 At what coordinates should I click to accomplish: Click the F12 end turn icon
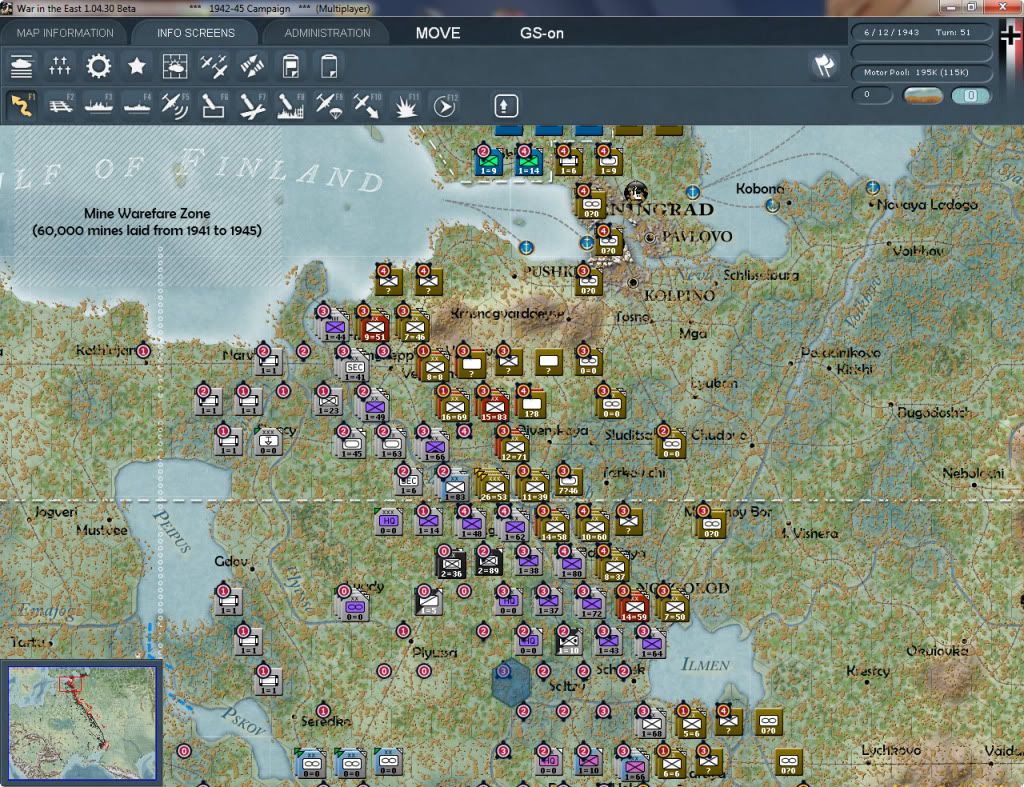pos(445,106)
